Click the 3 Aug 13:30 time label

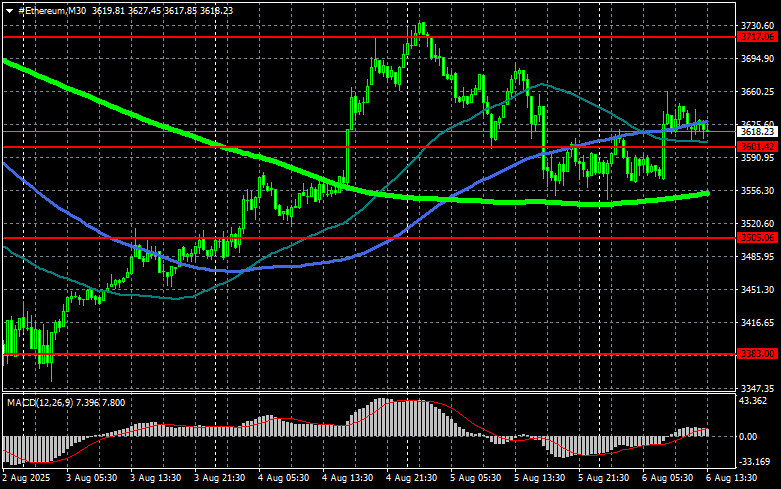point(155,478)
